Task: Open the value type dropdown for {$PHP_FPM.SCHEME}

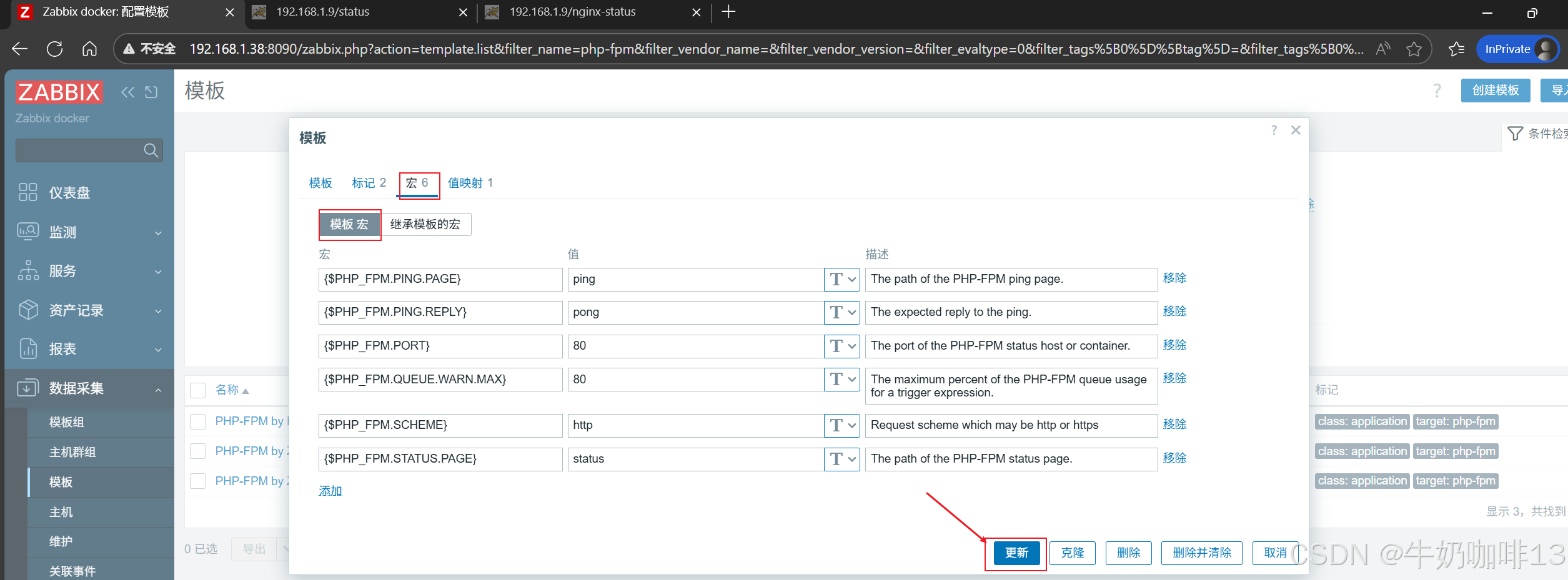Action: (842, 425)
